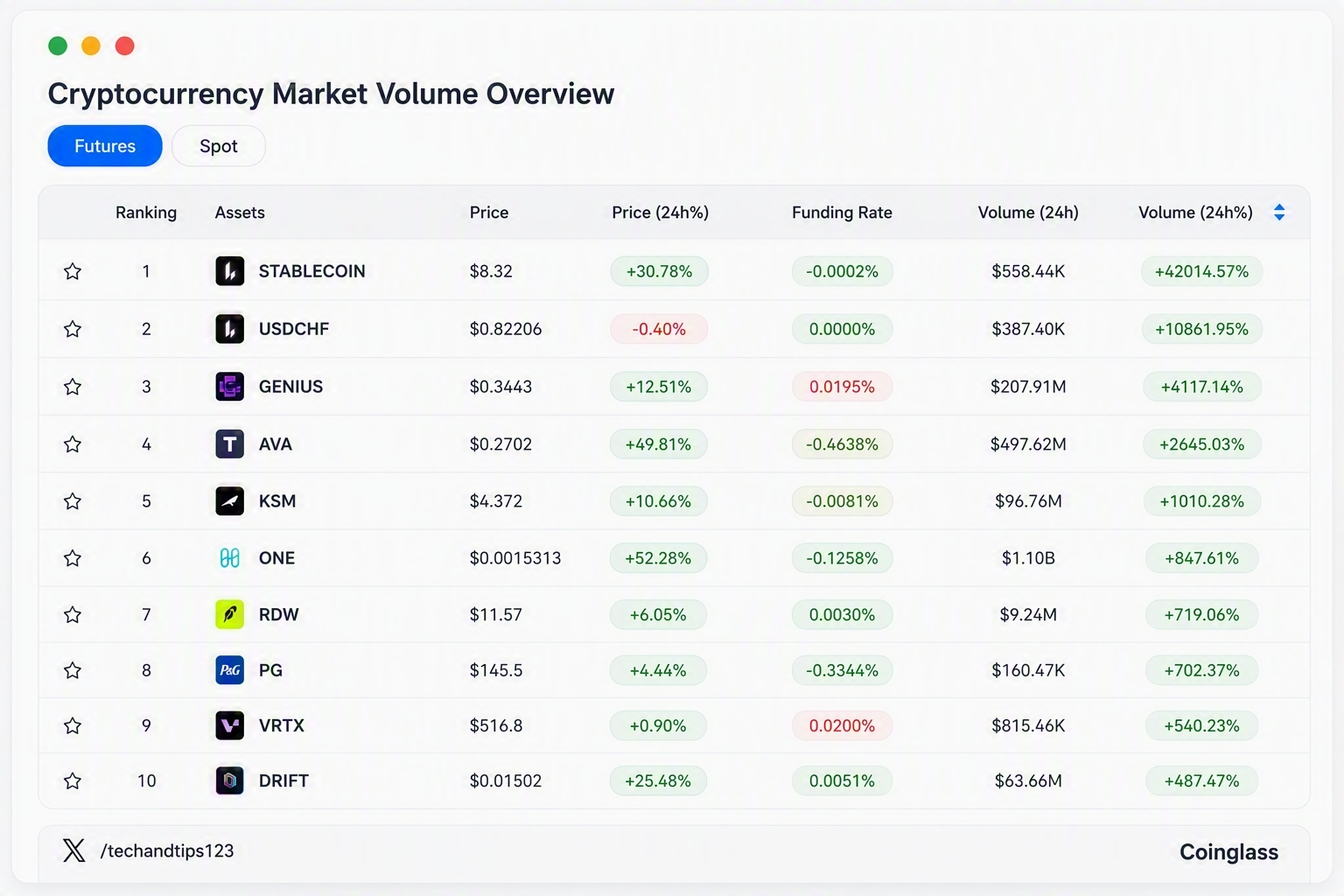Click the green RDW asset icon
Image resolution: width=1344 pixels, height=896 pixels.
click(229, 614)
